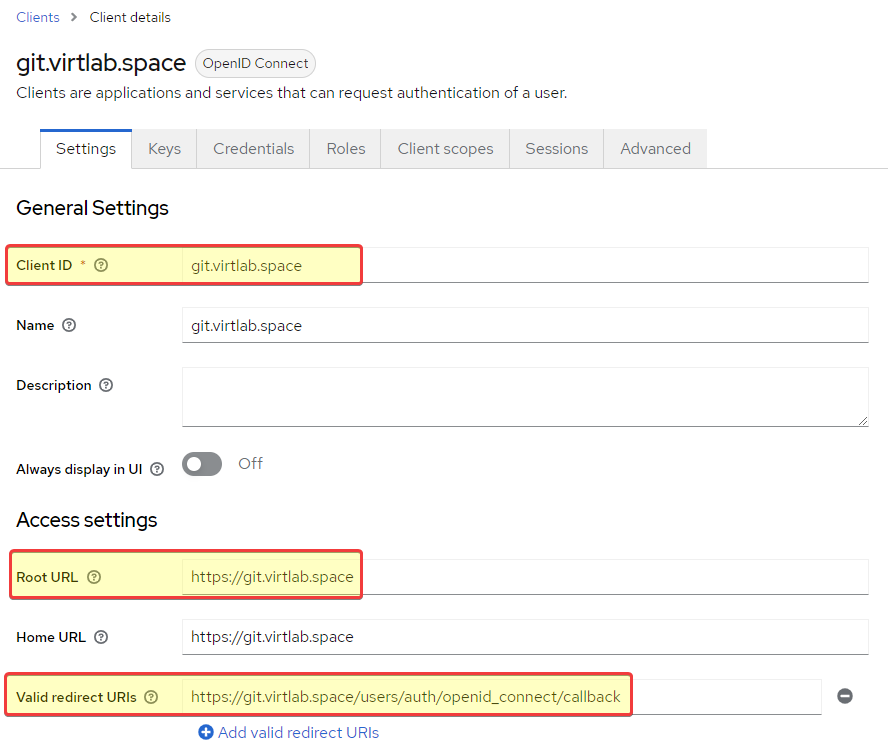888x756 pixels.
Task: Click the Home URL input field
Action: pos(525,637)
